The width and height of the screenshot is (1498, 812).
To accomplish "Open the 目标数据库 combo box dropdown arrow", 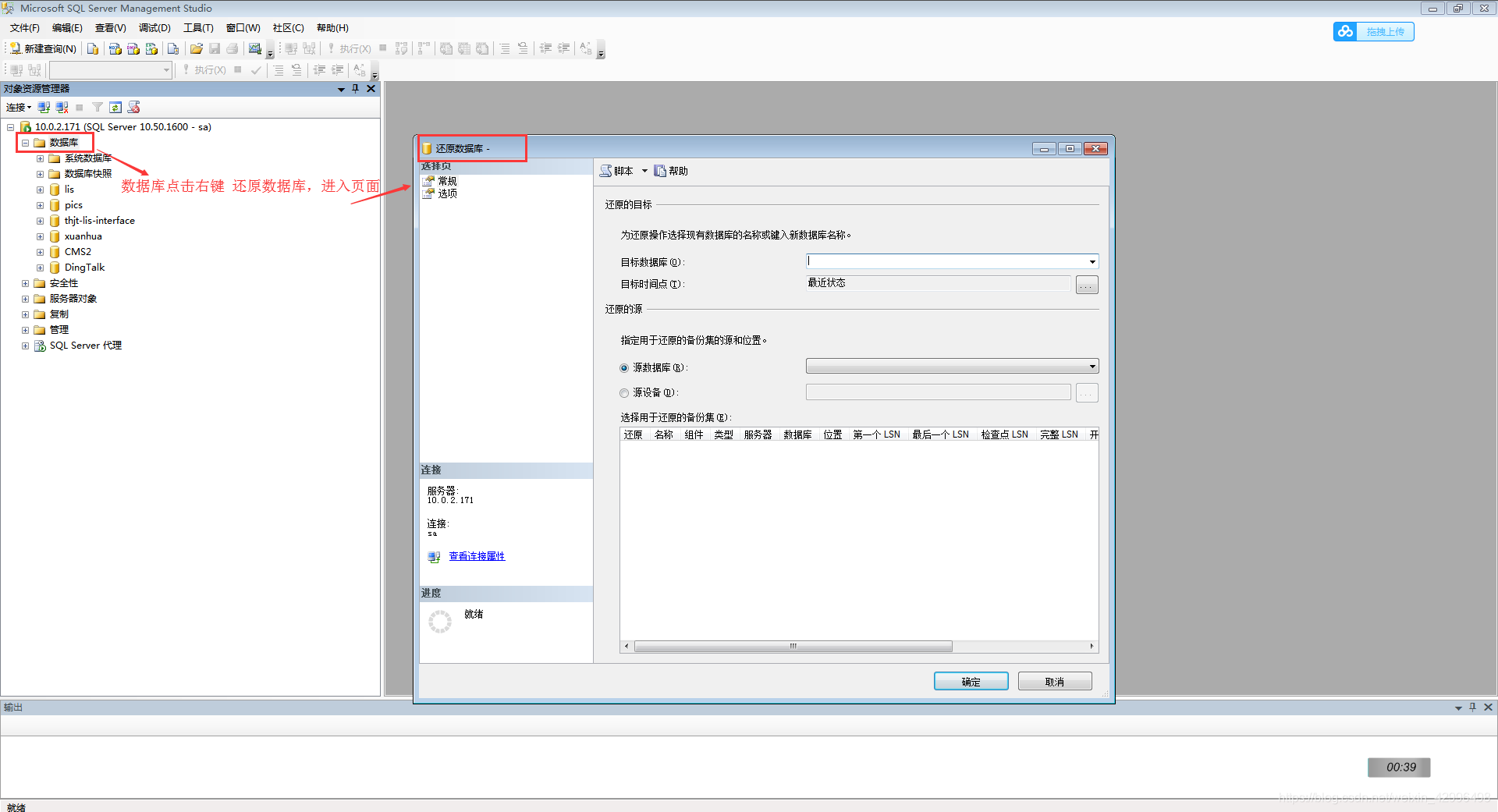I will click(1092, 261).
